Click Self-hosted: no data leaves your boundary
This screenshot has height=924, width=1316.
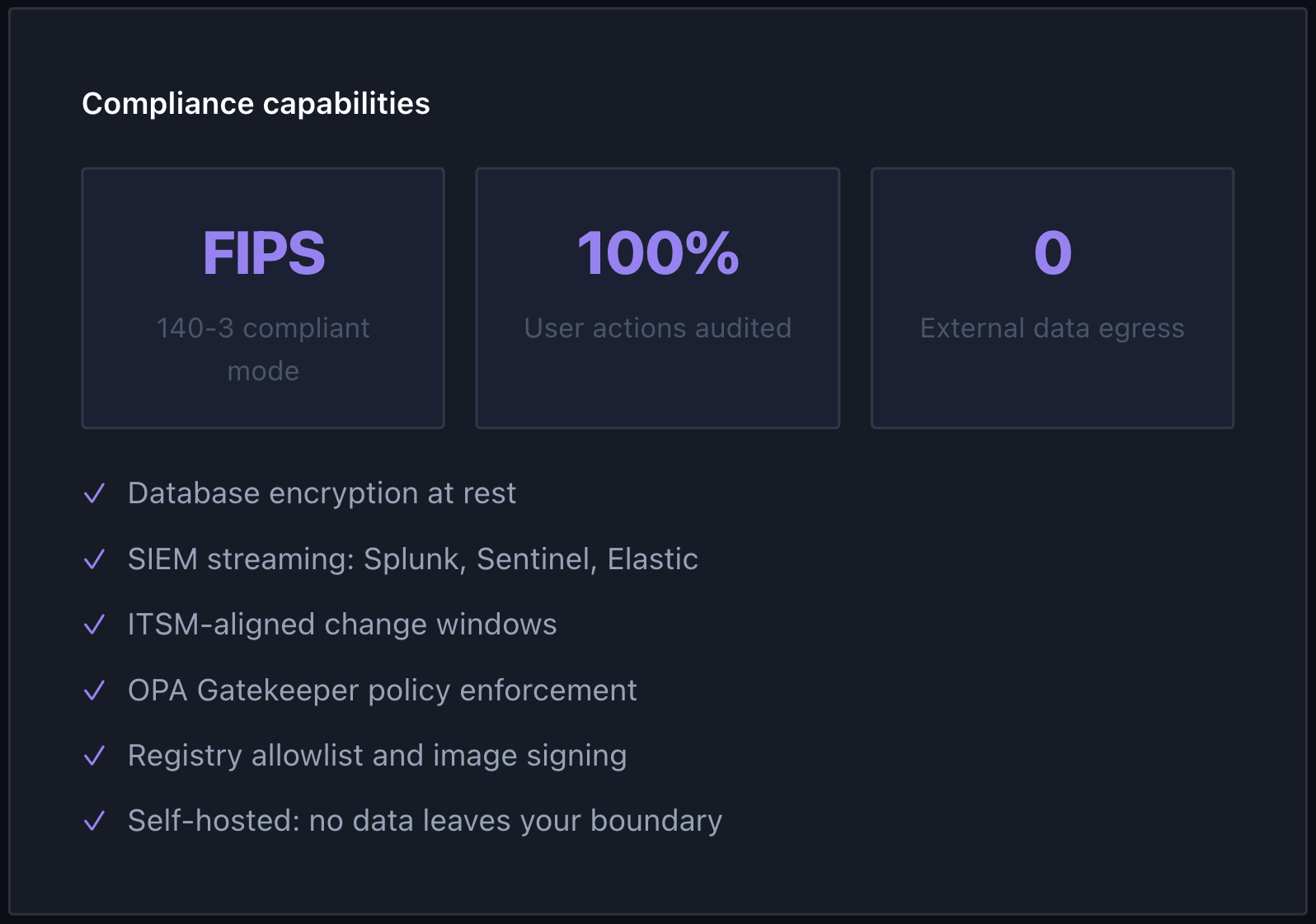coord(425,821)
